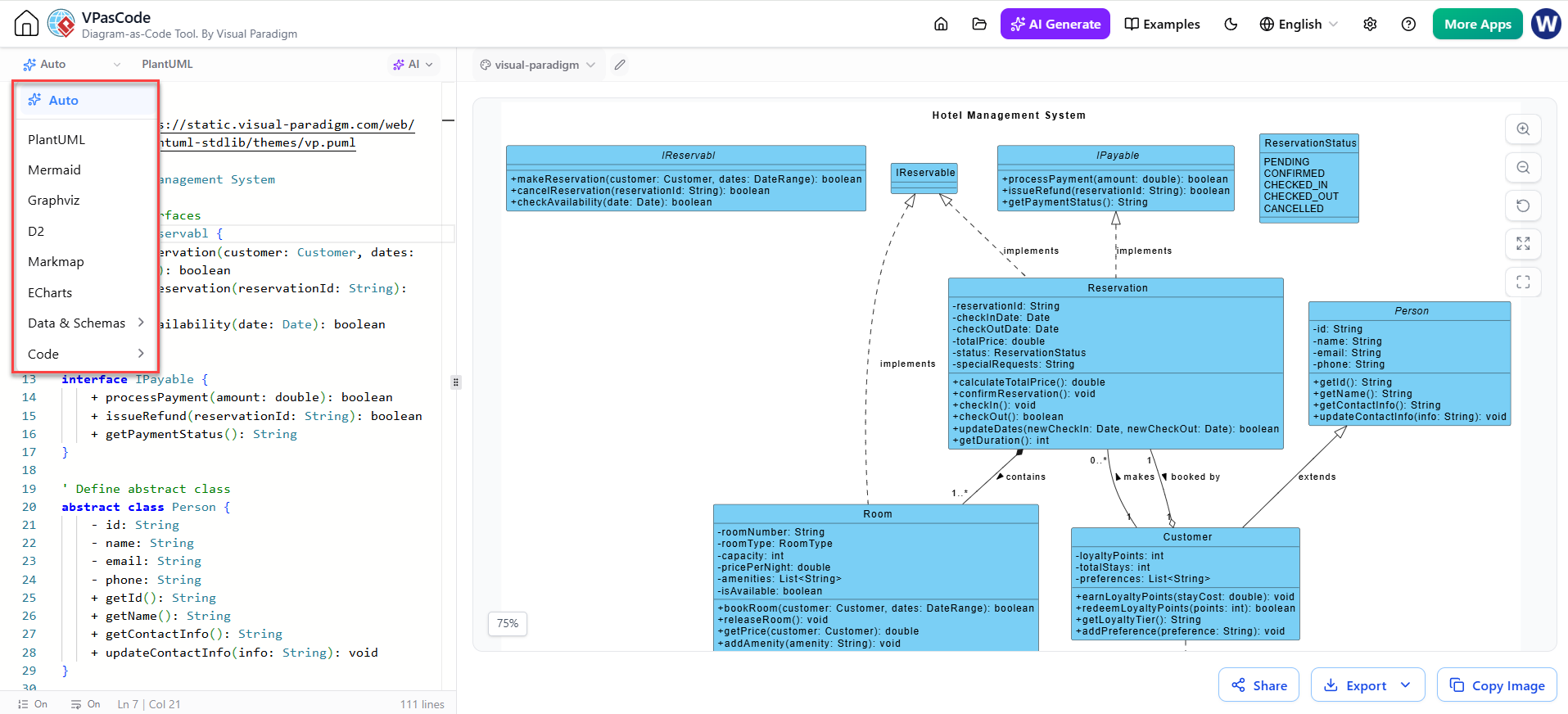Click the Copy Image button

coord(1497,685)
